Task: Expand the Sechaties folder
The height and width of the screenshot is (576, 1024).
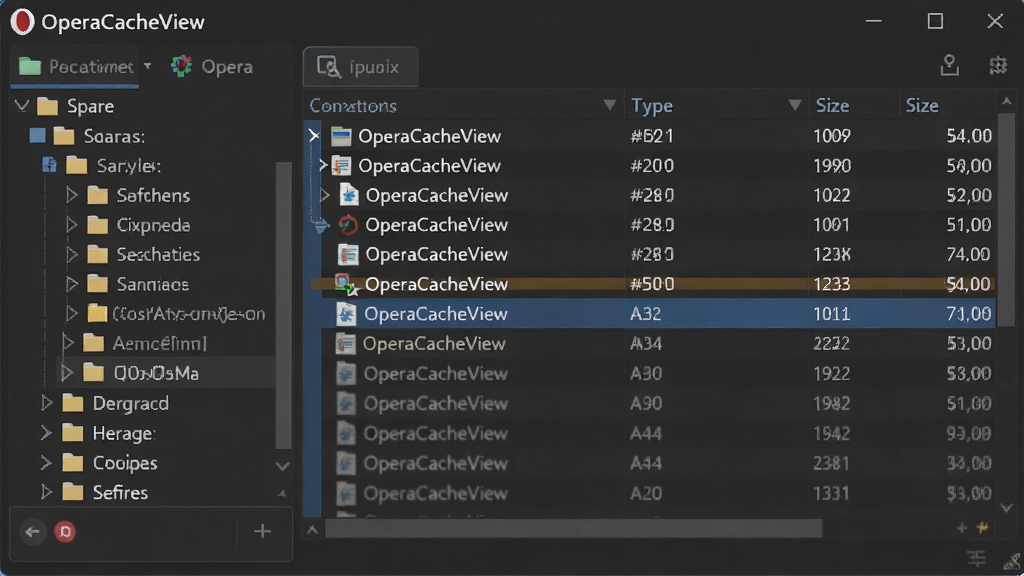Action: click(x=71, y=254)
